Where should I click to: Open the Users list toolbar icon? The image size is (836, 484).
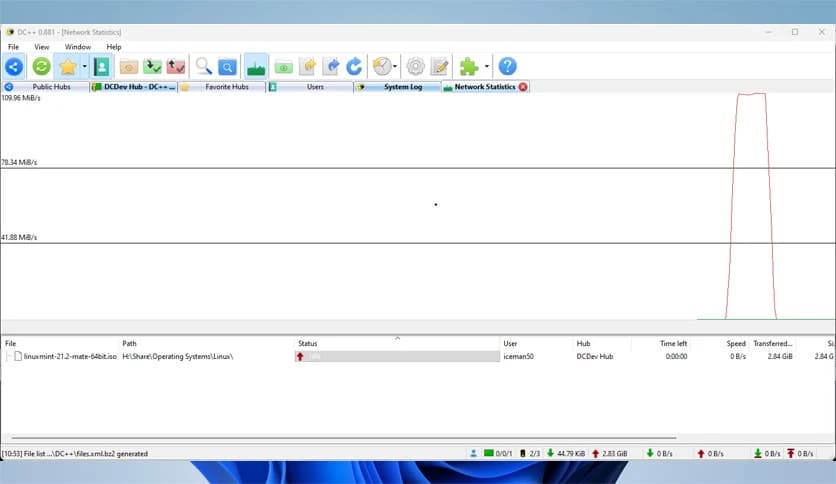(101, 67)
